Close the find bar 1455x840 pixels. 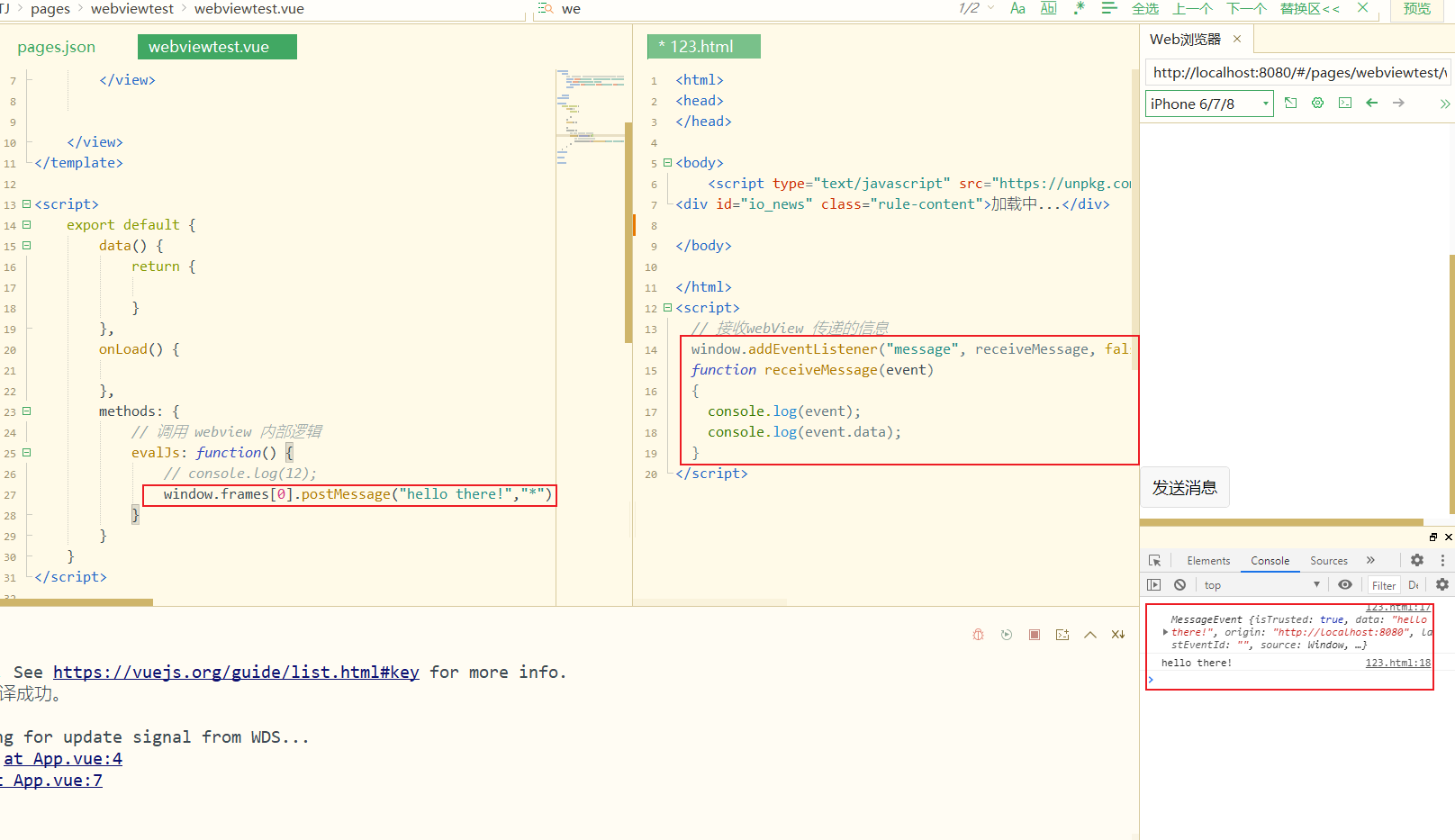pos(1363,7)
